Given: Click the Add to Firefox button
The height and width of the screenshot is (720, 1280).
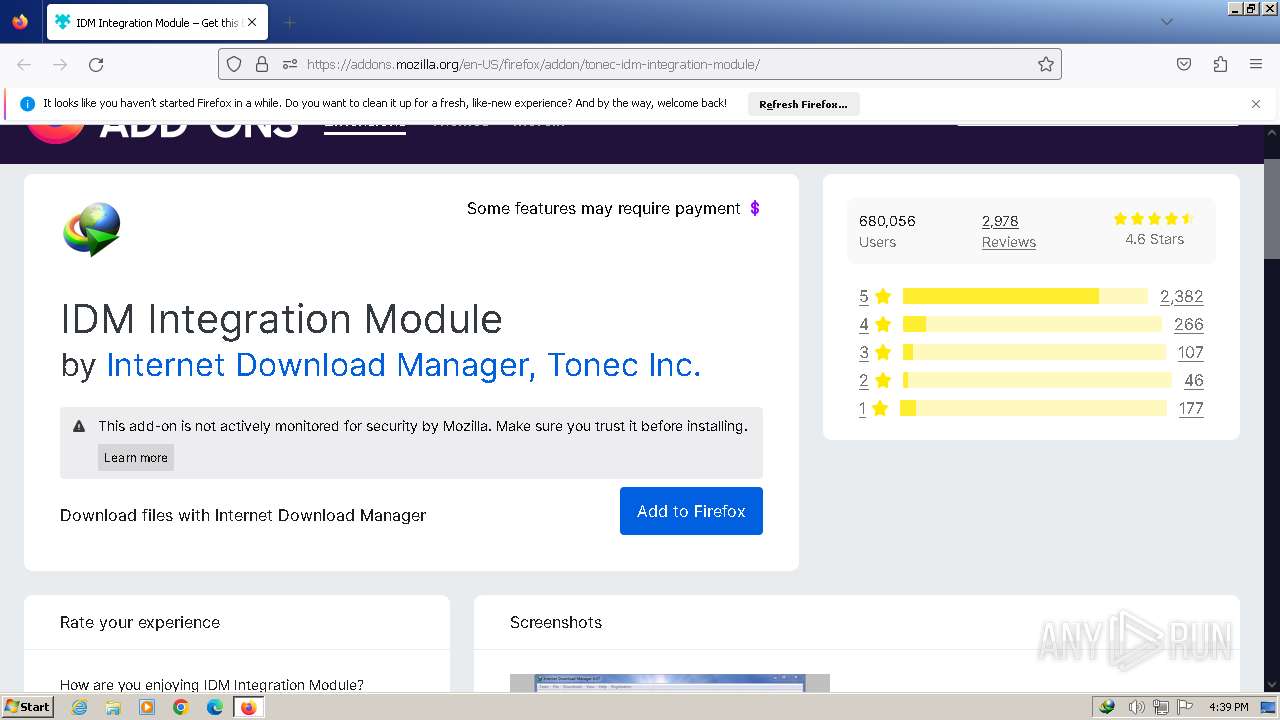Looking at the screenshot, I should pos(691,511).
